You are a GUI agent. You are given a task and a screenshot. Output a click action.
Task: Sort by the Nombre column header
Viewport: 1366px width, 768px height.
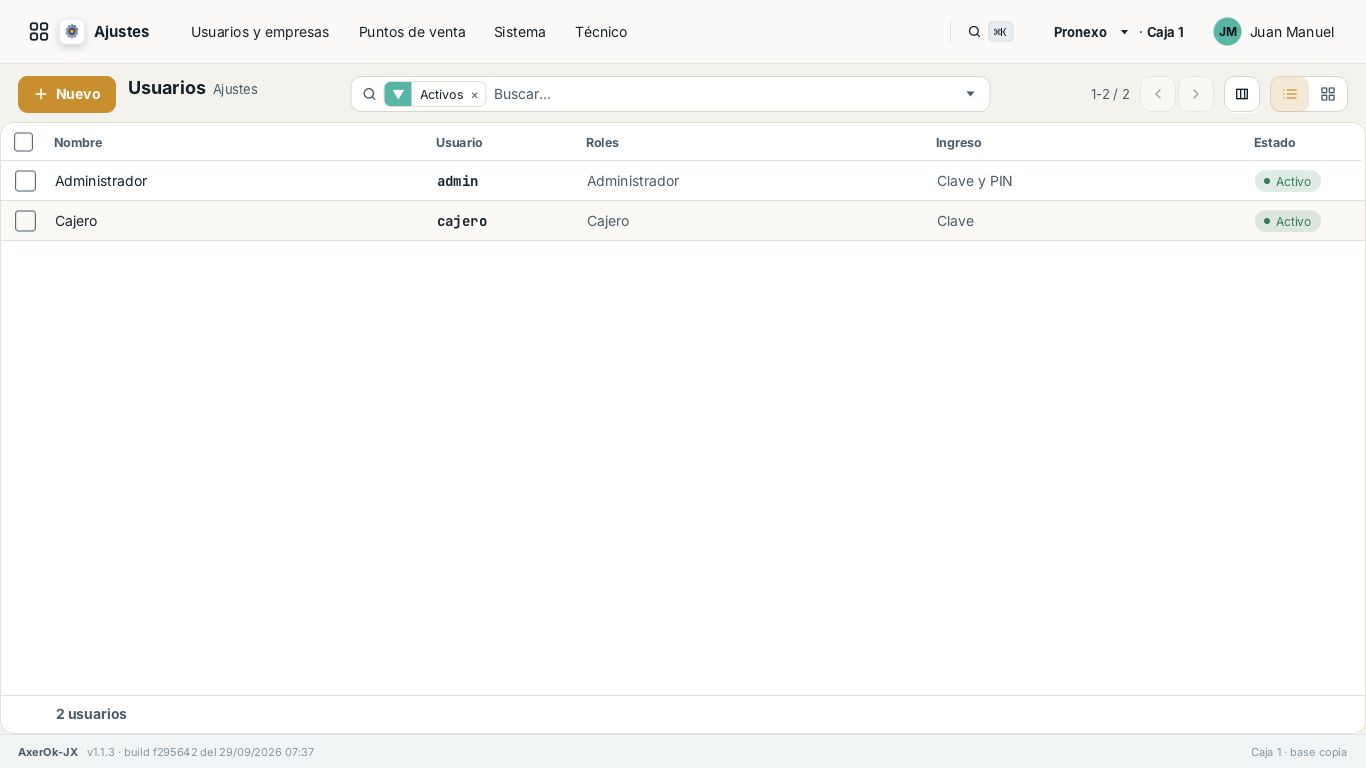tap(78, 143)
